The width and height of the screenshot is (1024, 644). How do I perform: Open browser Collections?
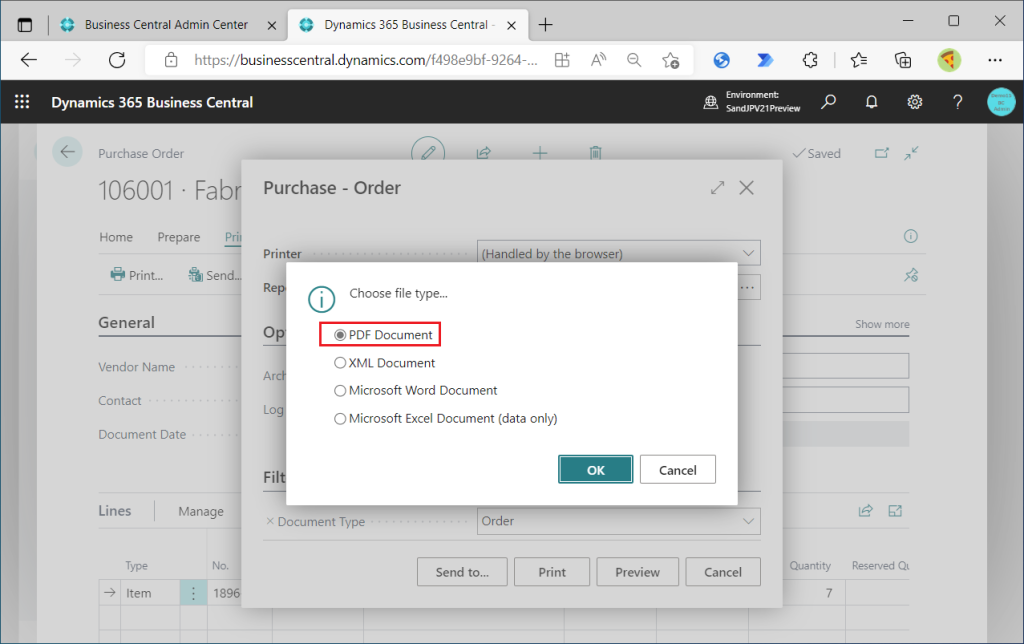tap(903, 60)
